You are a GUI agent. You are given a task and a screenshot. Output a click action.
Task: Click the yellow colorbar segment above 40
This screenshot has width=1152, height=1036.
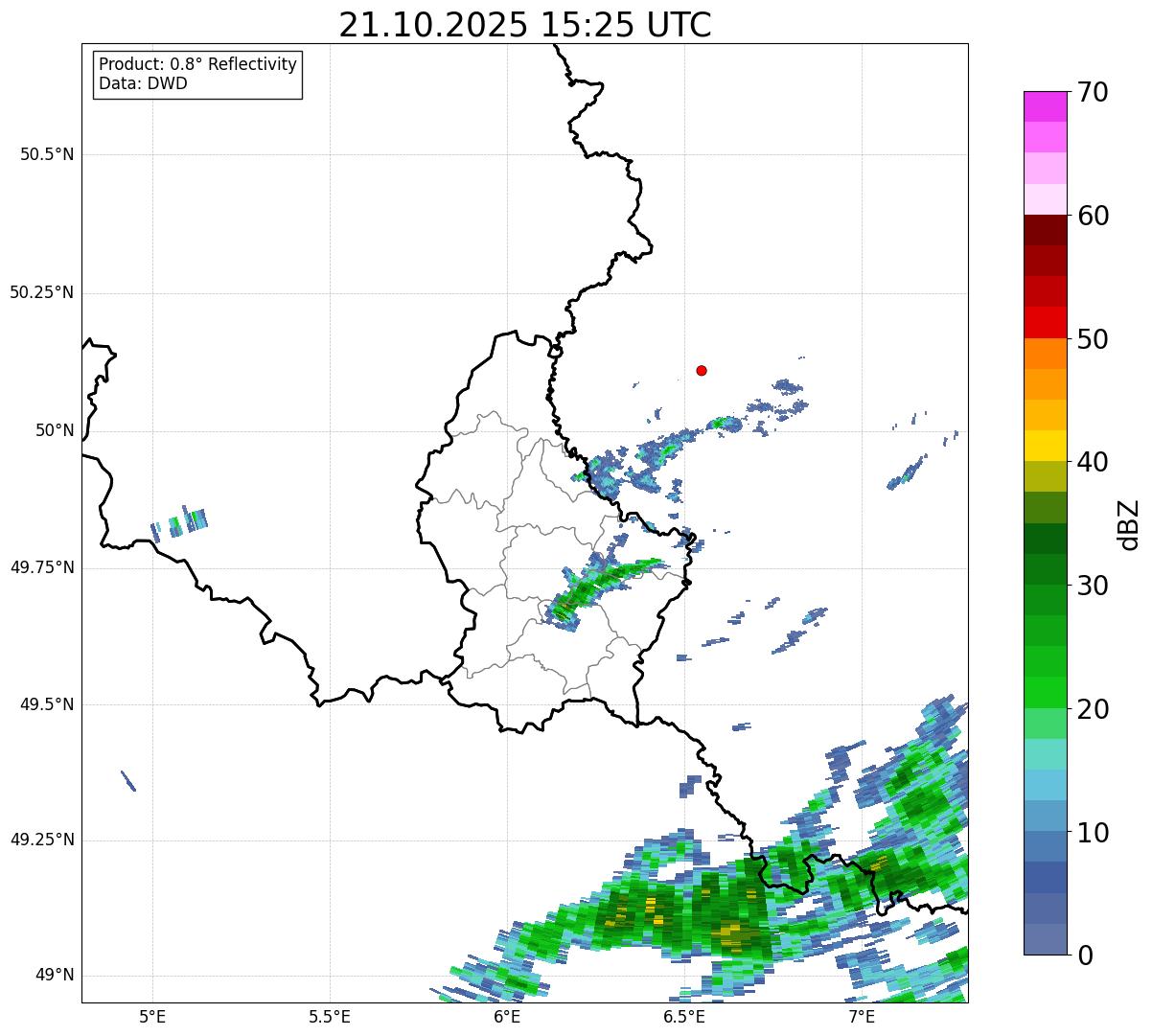click(x=1045, y=446)
